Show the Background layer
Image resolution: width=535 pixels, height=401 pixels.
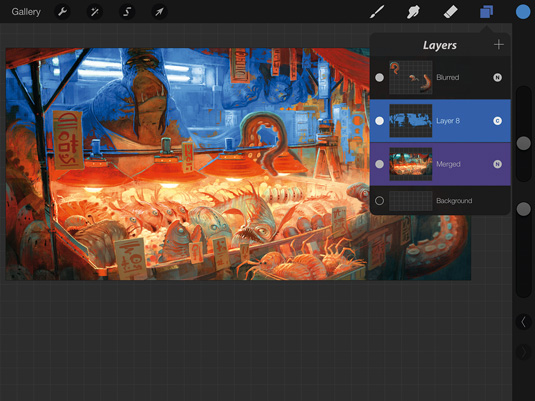pyautogui.click(x=379, y=201)
